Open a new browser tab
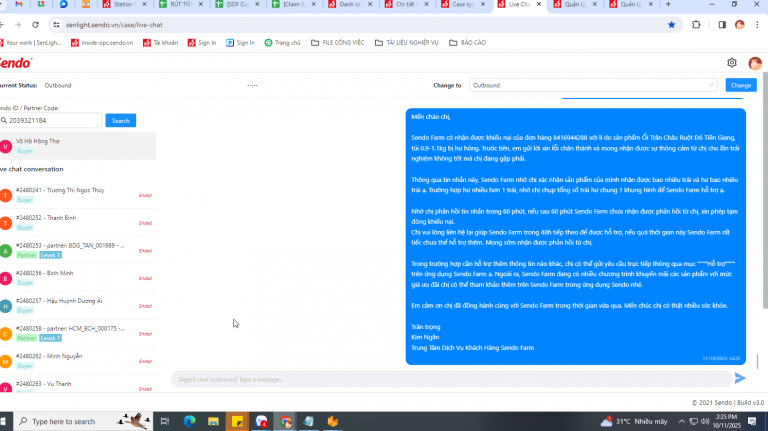Viewport: 768px width, 431px height. (668, 4)
